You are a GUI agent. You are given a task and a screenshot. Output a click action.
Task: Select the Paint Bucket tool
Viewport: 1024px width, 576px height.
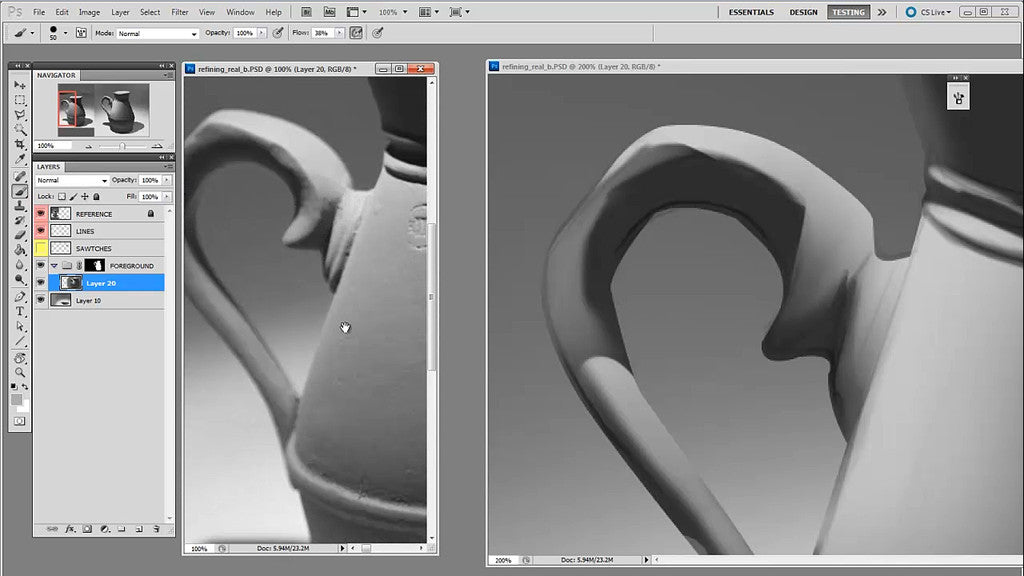(20, 250)
